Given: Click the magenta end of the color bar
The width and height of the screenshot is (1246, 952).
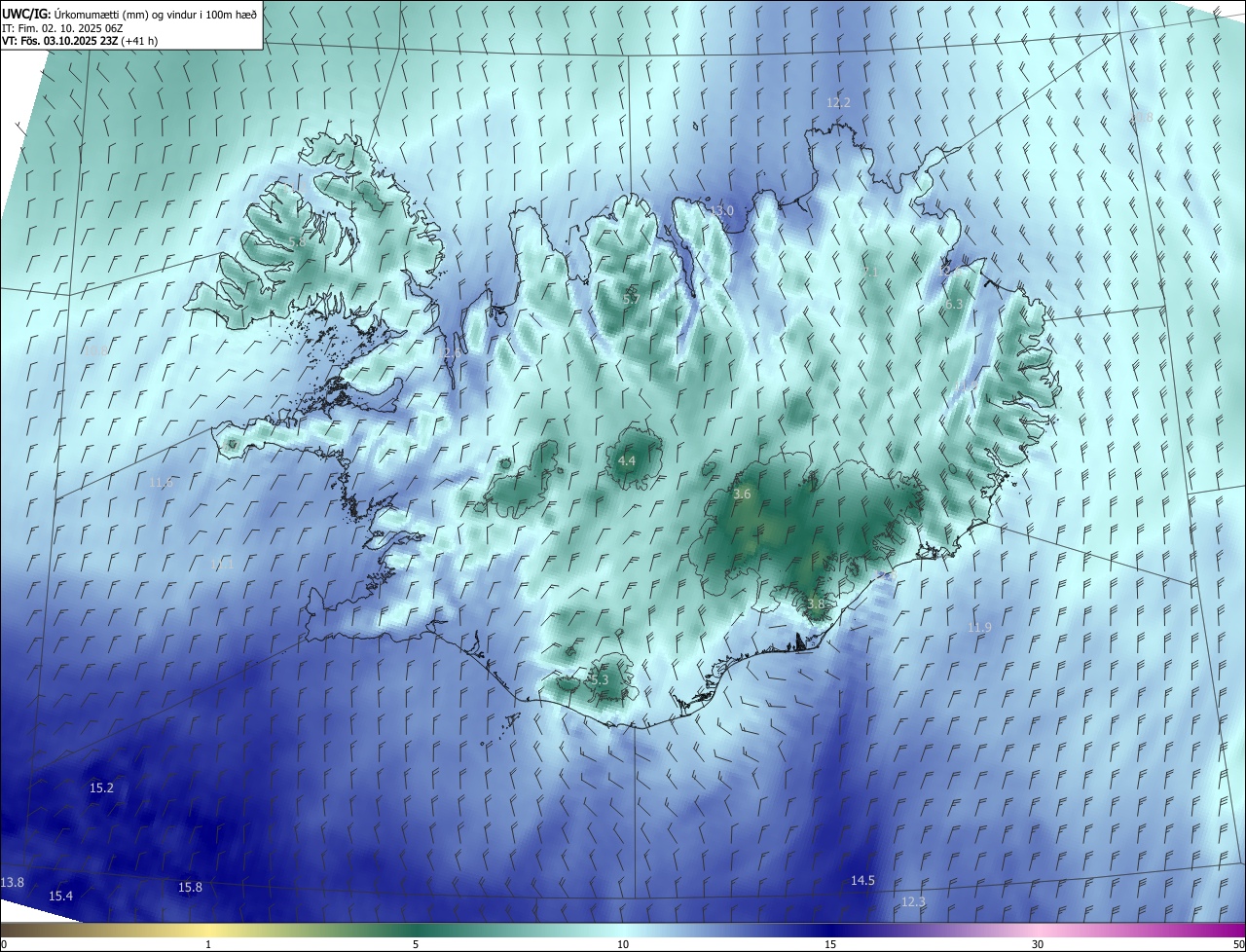Looking at the screenshot, I should point(1236,930).
